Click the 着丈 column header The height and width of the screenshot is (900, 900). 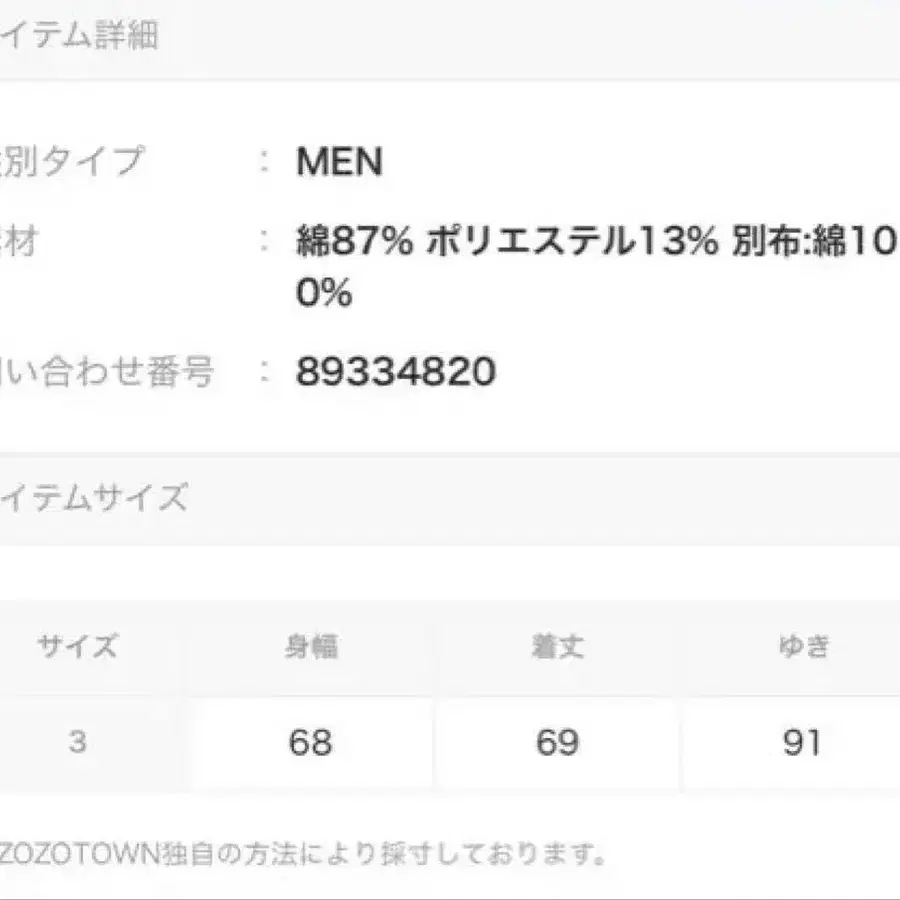click(x=557, y=646)
